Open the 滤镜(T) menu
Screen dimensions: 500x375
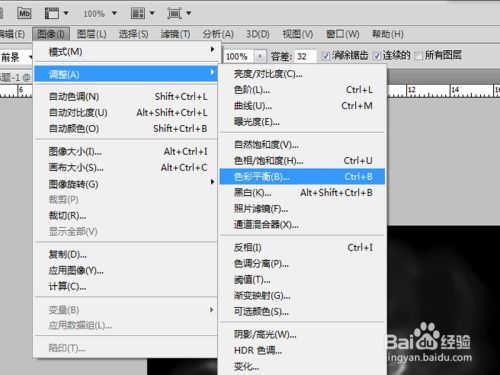tap(175, 34)
